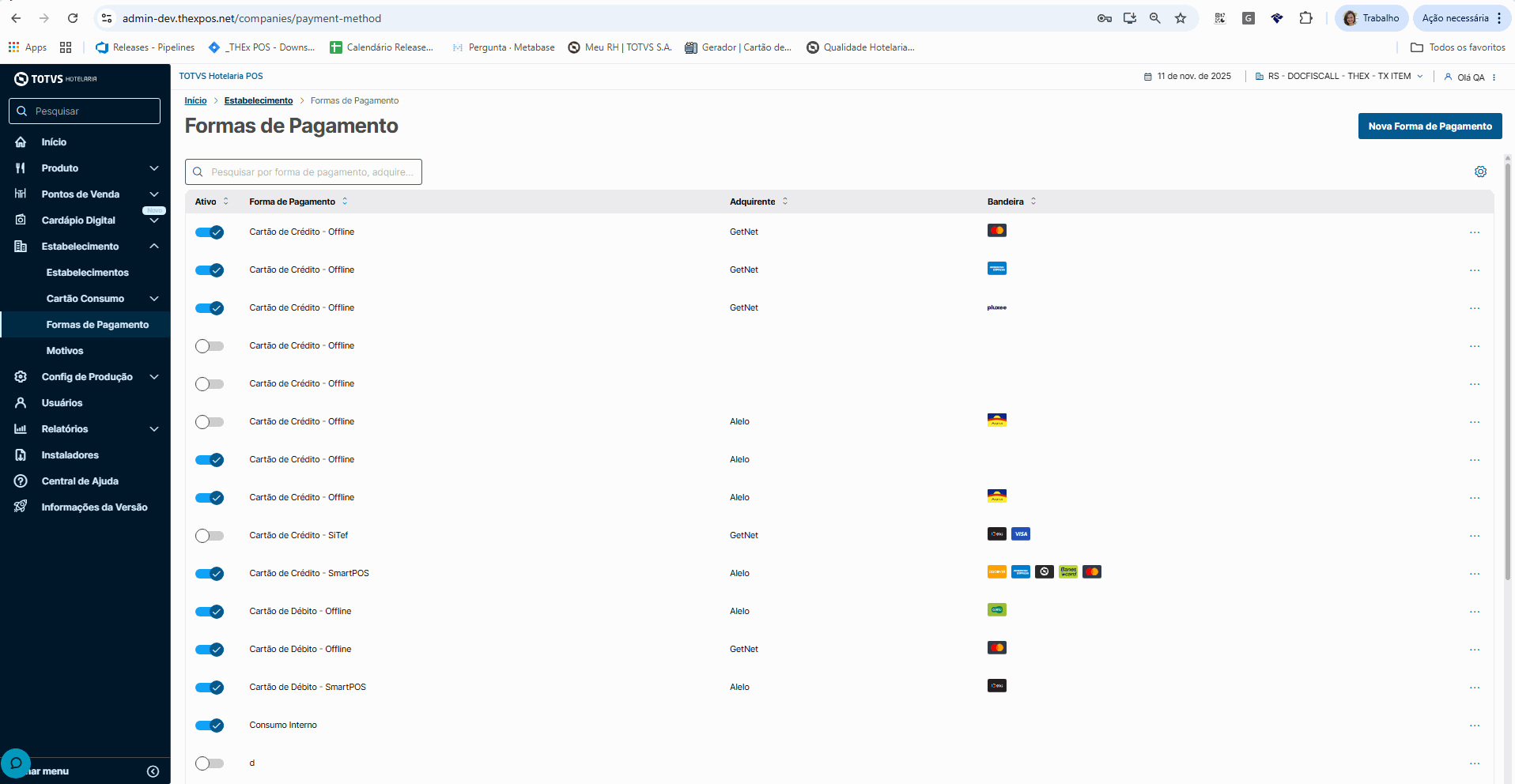Screen dimensions: 1515x784
Task: Click the Visa flag in the SiTef row
Action: [1021, 534]
